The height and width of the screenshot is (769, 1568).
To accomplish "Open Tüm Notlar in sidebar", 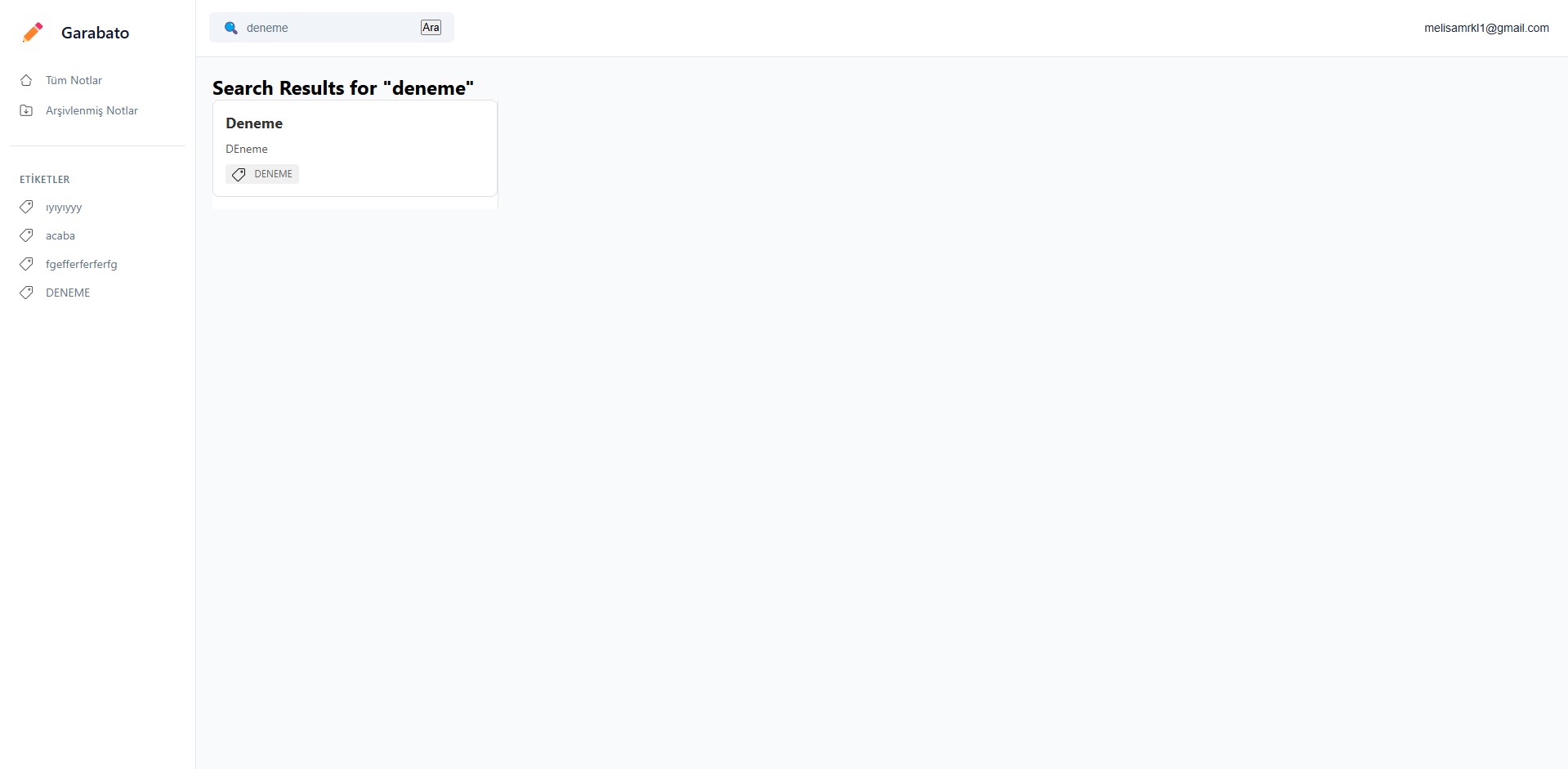I will [x=74, y=80].
